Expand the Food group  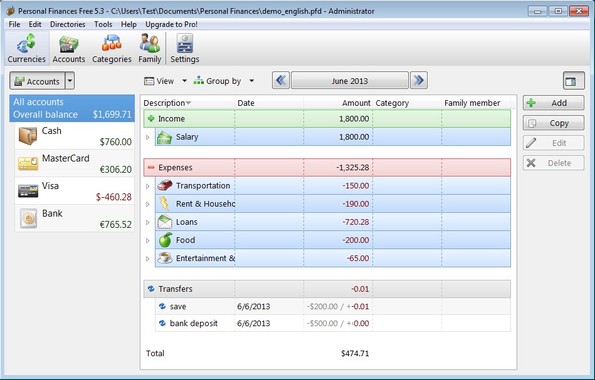pos(148,240)
